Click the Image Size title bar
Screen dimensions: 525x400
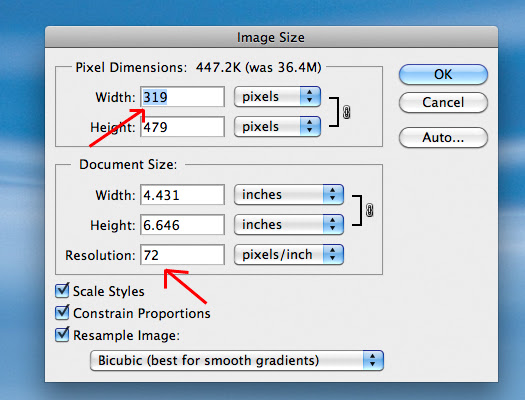[x=271, y=37]
